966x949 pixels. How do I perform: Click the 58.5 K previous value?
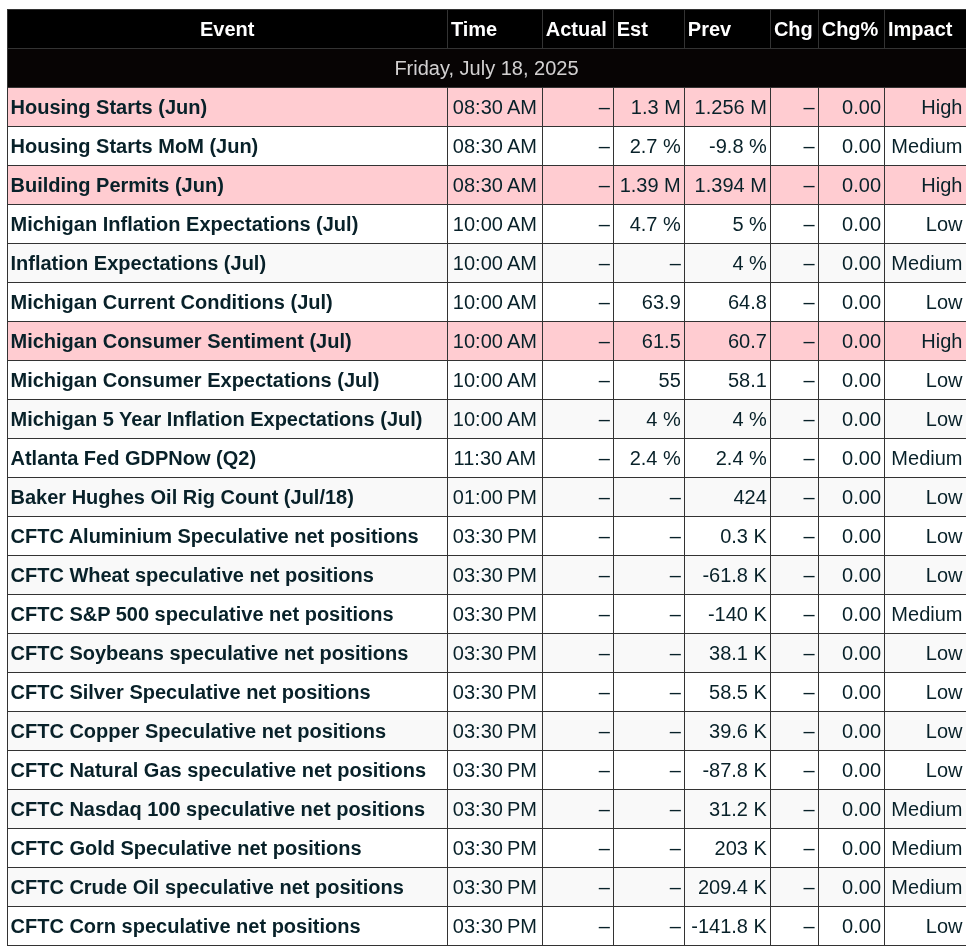(x=737, y=692)
